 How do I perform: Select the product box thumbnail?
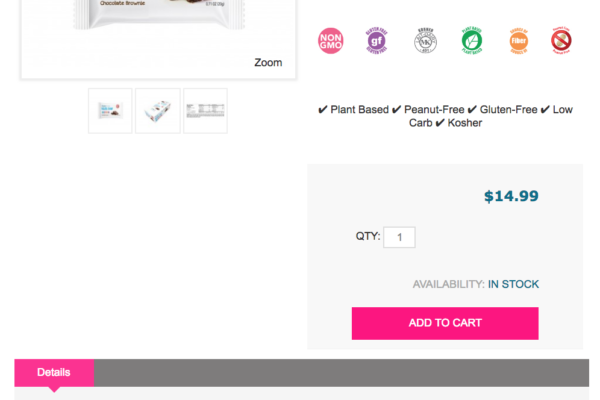pos(158,111)
